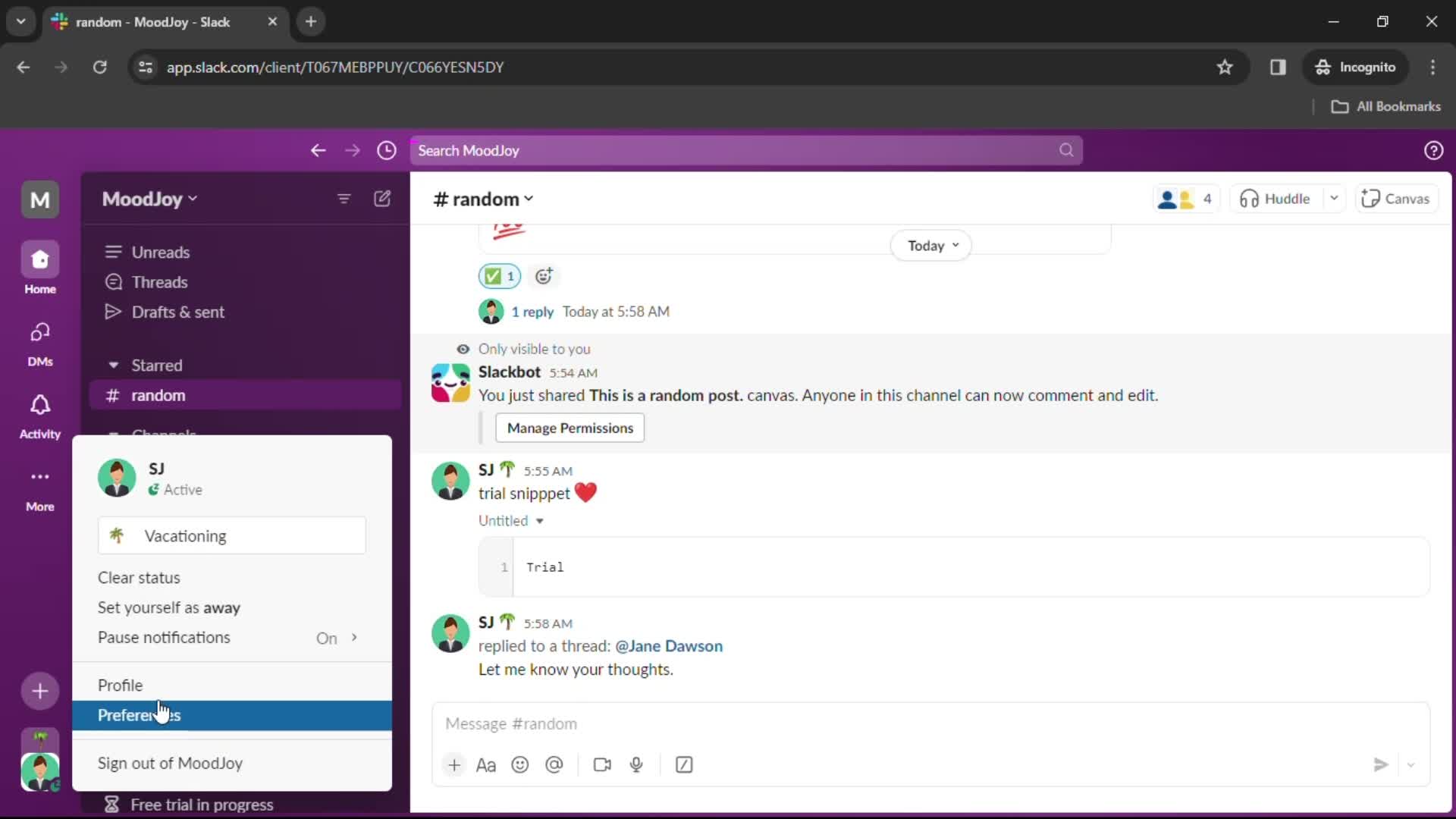Image resolution: width=1456 pixels, height=819 pixels.
Task: Open Drafts & sent
Action: point(245,312)
